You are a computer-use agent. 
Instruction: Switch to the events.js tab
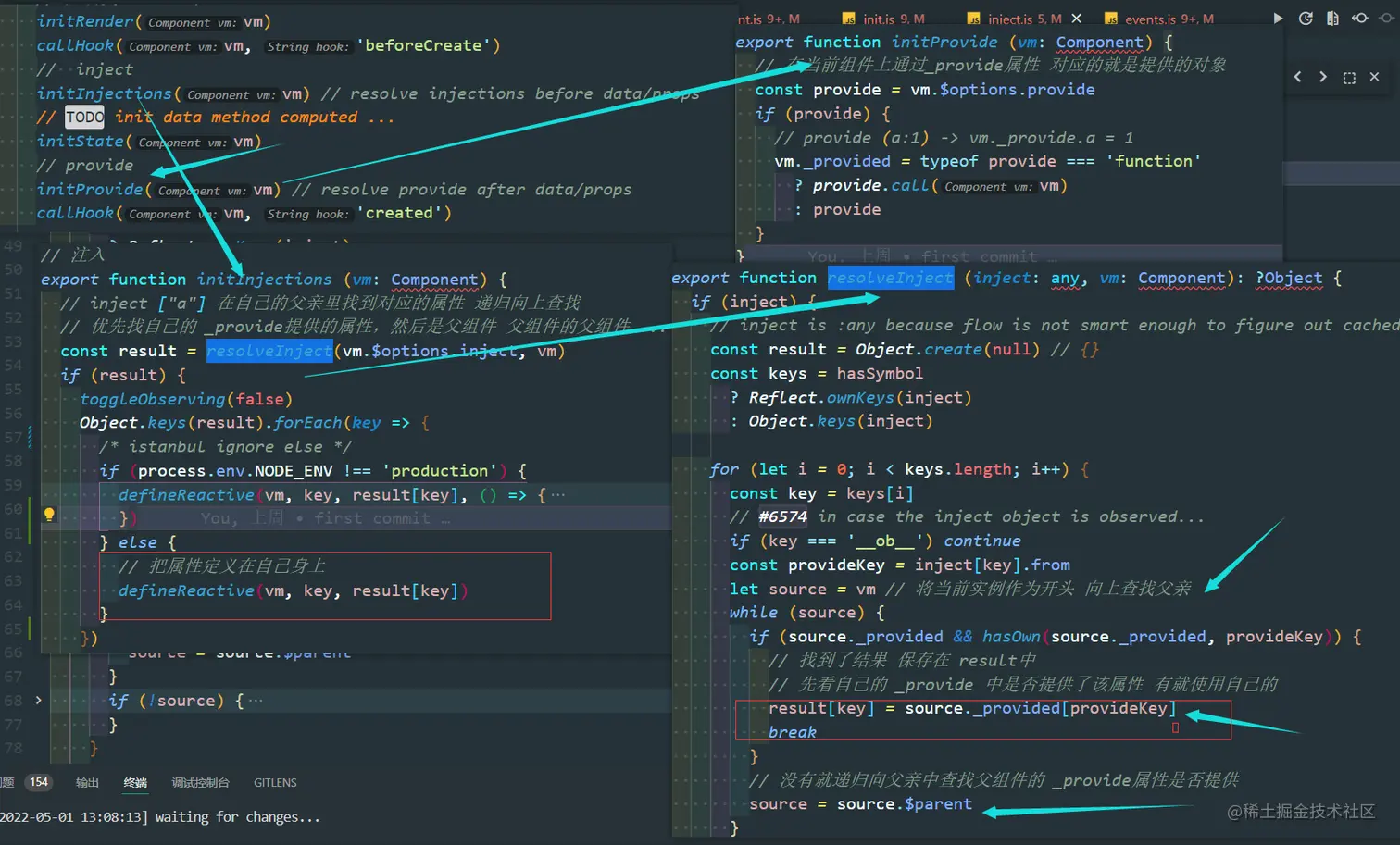[1158, 19]
